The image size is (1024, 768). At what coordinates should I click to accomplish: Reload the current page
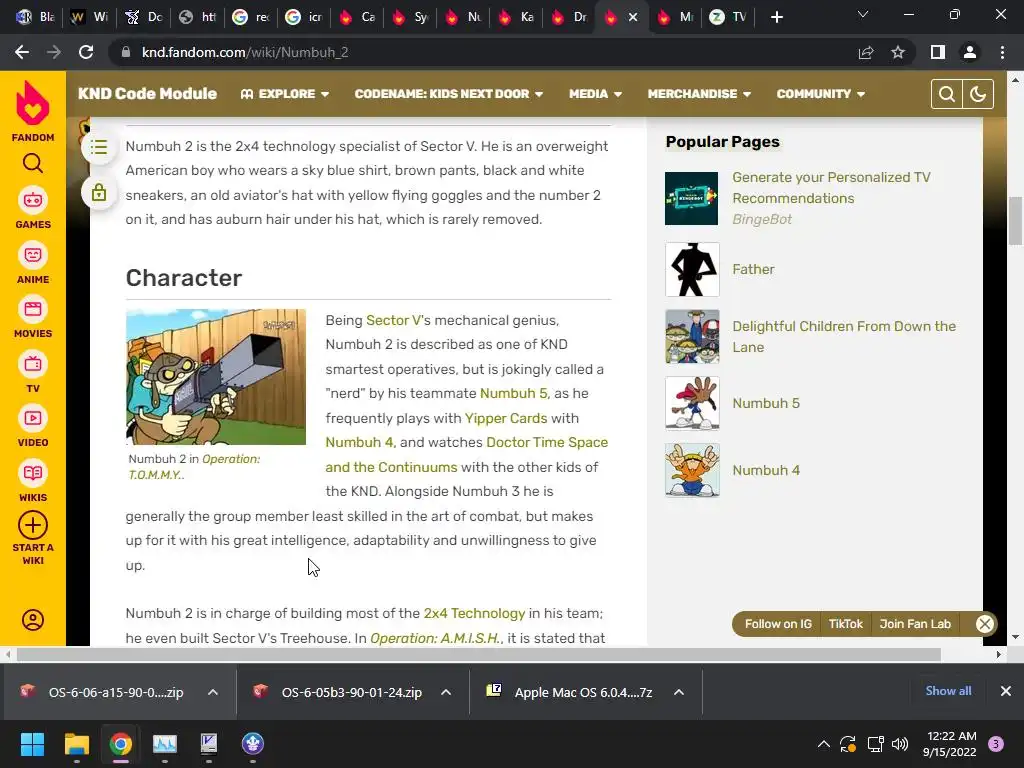[x=86, y=52]
